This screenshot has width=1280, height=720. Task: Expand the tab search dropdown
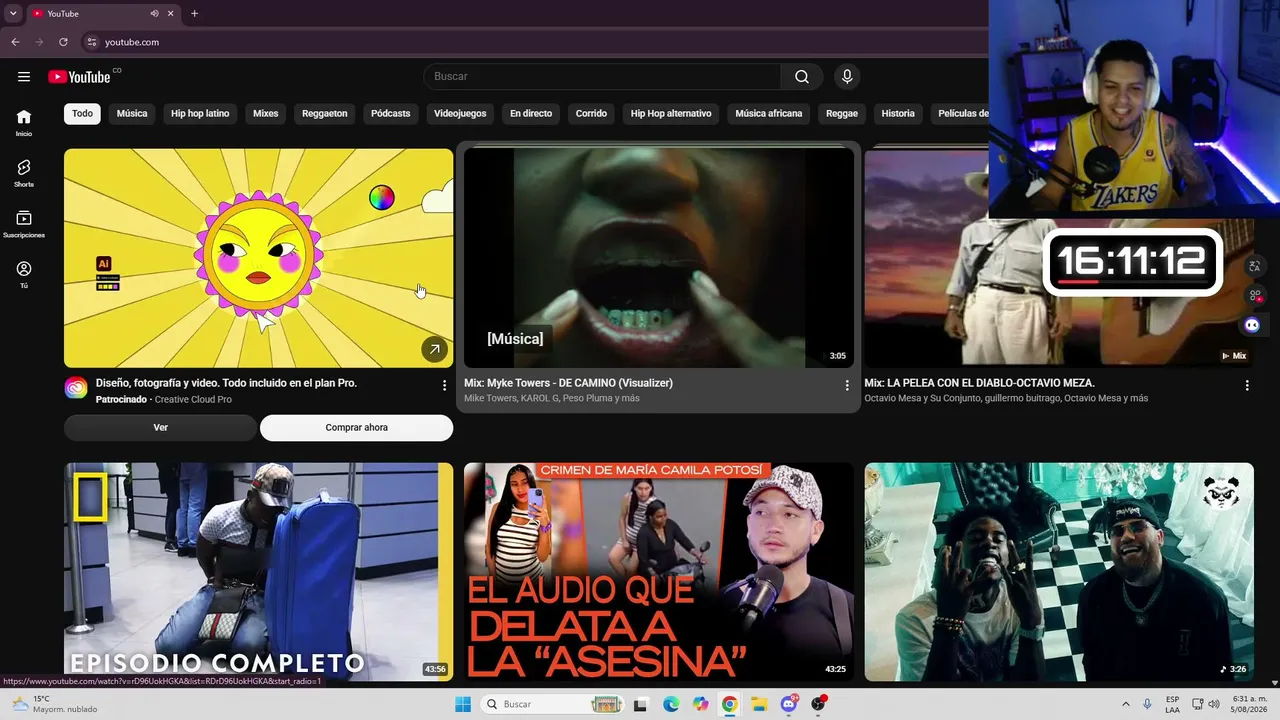tap(13, 14)
